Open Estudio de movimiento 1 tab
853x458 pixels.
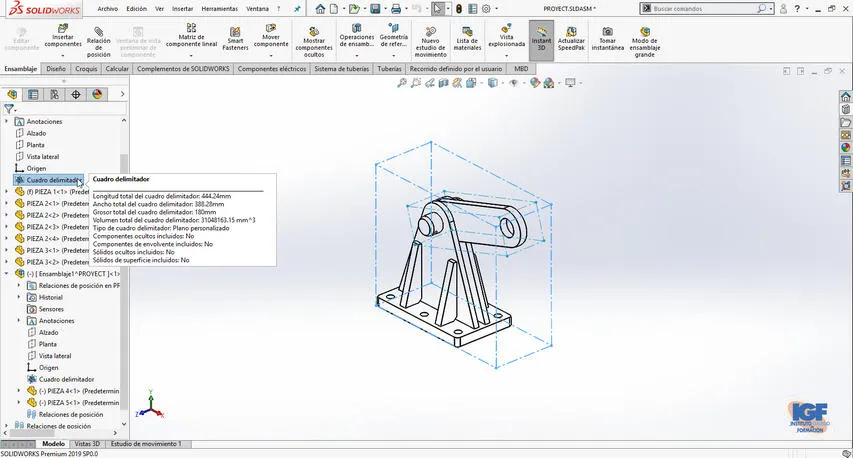[x=146, y=444]
